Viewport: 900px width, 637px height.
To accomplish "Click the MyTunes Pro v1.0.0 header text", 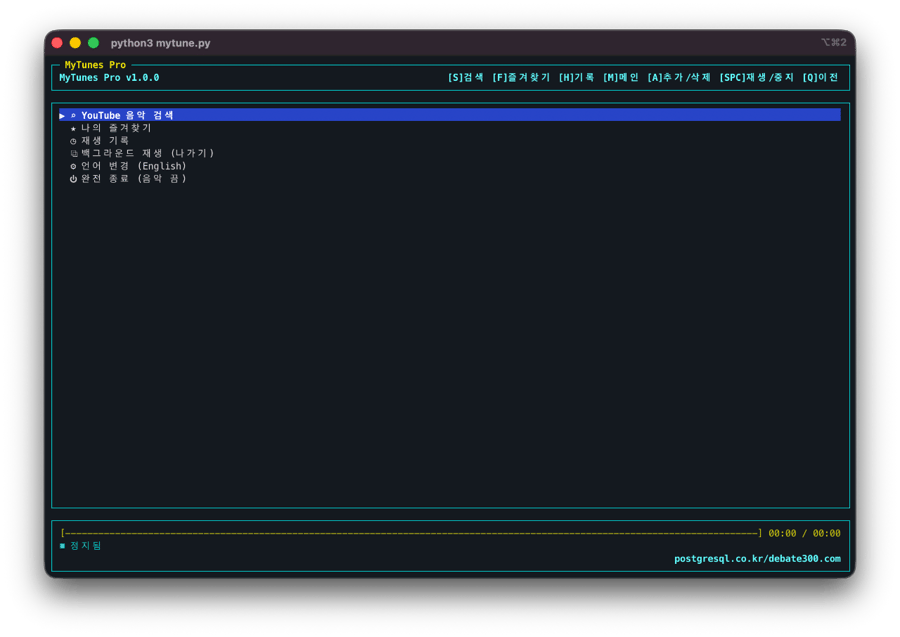I will [109, 77].
